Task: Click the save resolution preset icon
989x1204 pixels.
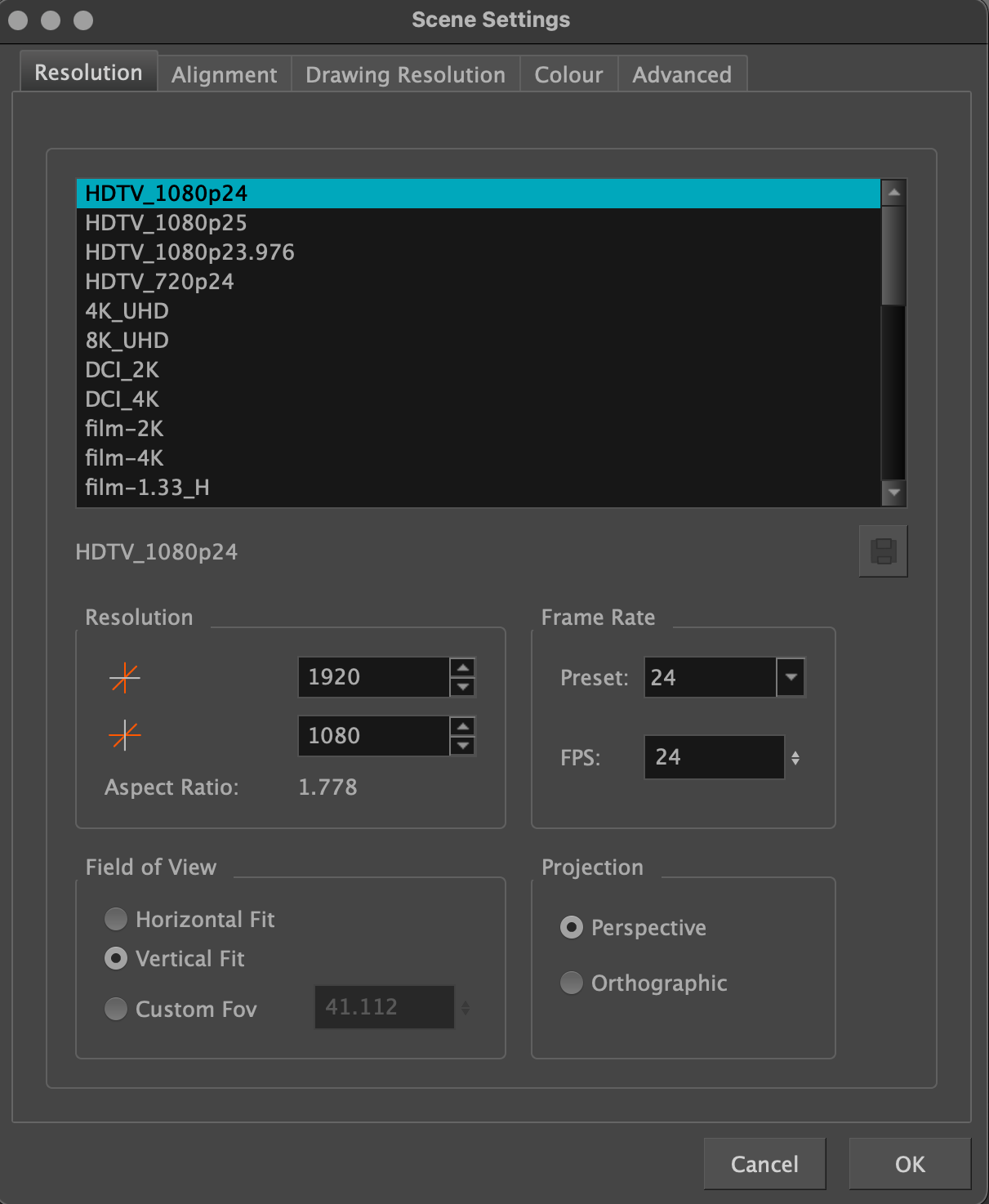Action: [883, 551]
